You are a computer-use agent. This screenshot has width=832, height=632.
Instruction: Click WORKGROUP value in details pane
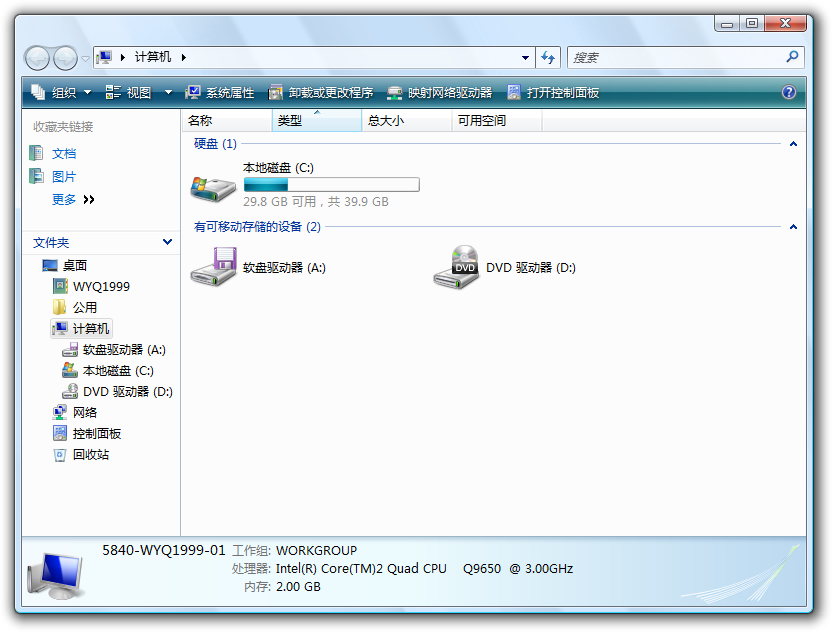(317, 550)
